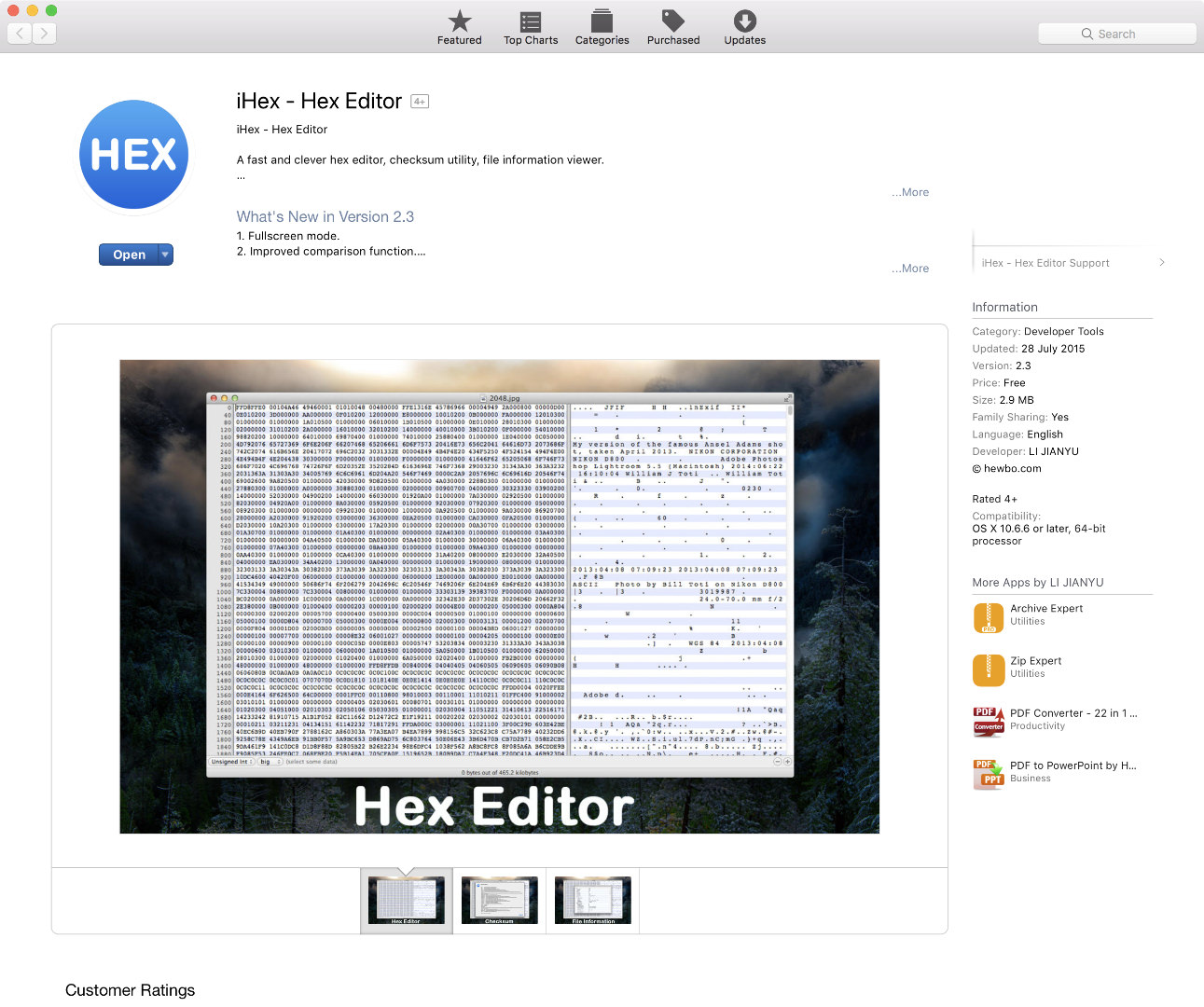Open the Featured star icon
1204x1007 pixels.
click(460, 21)
